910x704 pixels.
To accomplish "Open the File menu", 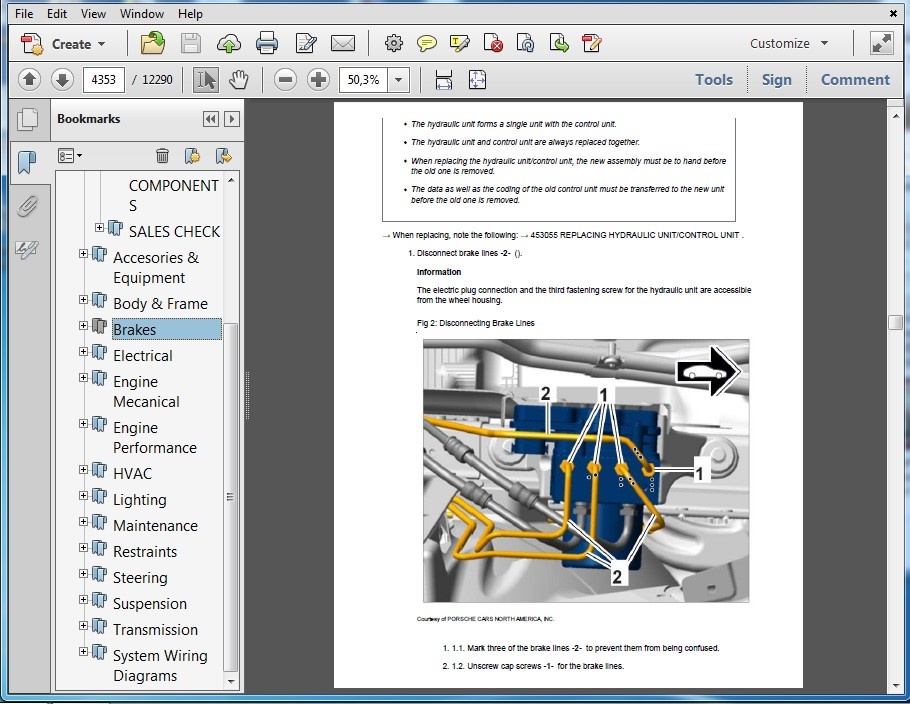I will pyautogui.click(x=24, y=13).
